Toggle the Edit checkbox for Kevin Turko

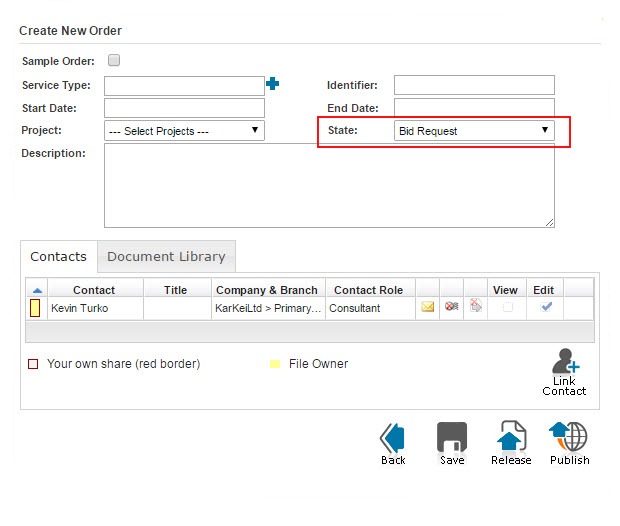coord(546,307)
